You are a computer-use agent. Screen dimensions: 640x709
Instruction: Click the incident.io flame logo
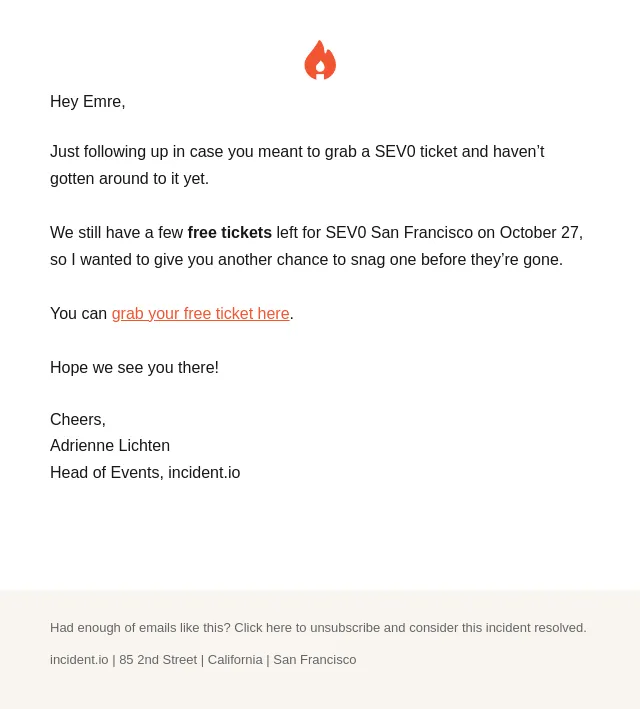(320, 60)
